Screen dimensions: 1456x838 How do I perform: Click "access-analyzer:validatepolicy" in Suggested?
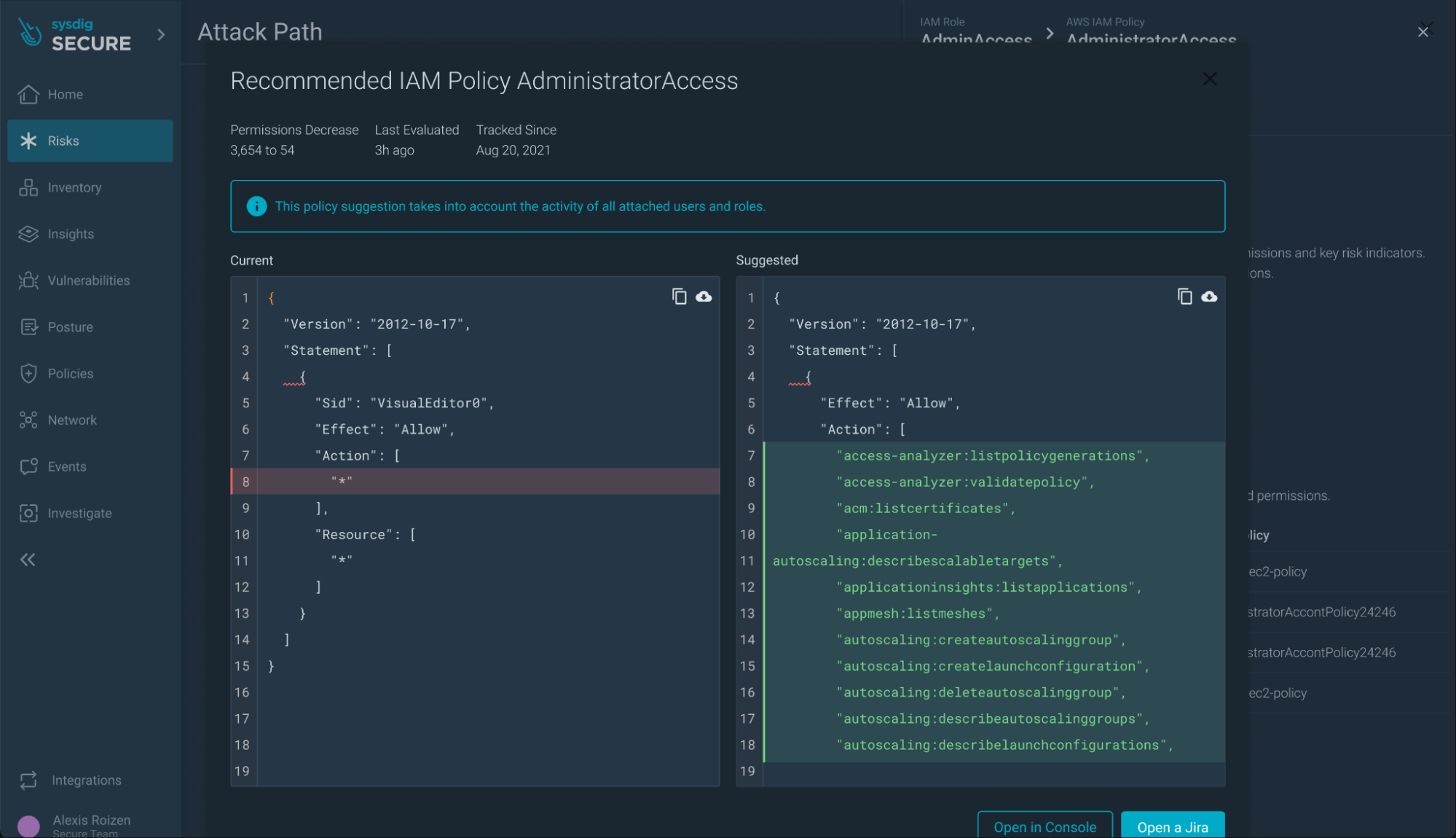(x=965, y=482)
